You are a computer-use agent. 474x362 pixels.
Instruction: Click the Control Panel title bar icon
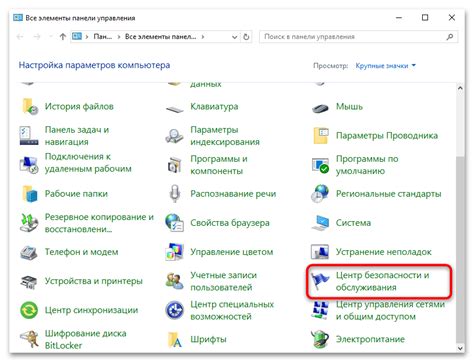(18, 18)
